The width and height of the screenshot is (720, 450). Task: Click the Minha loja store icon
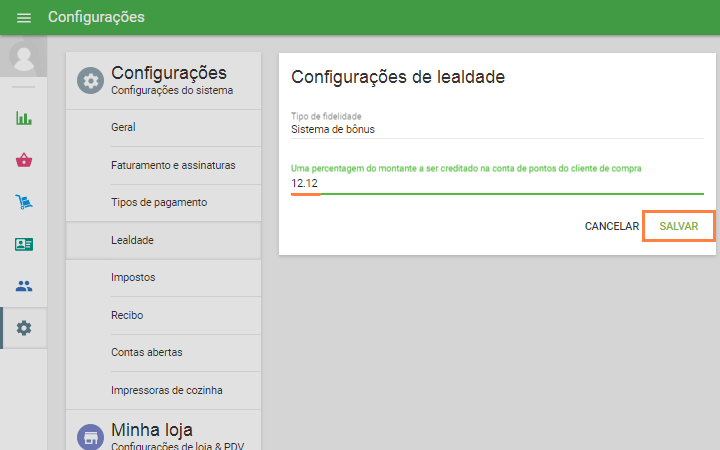(x=90, y=436)
